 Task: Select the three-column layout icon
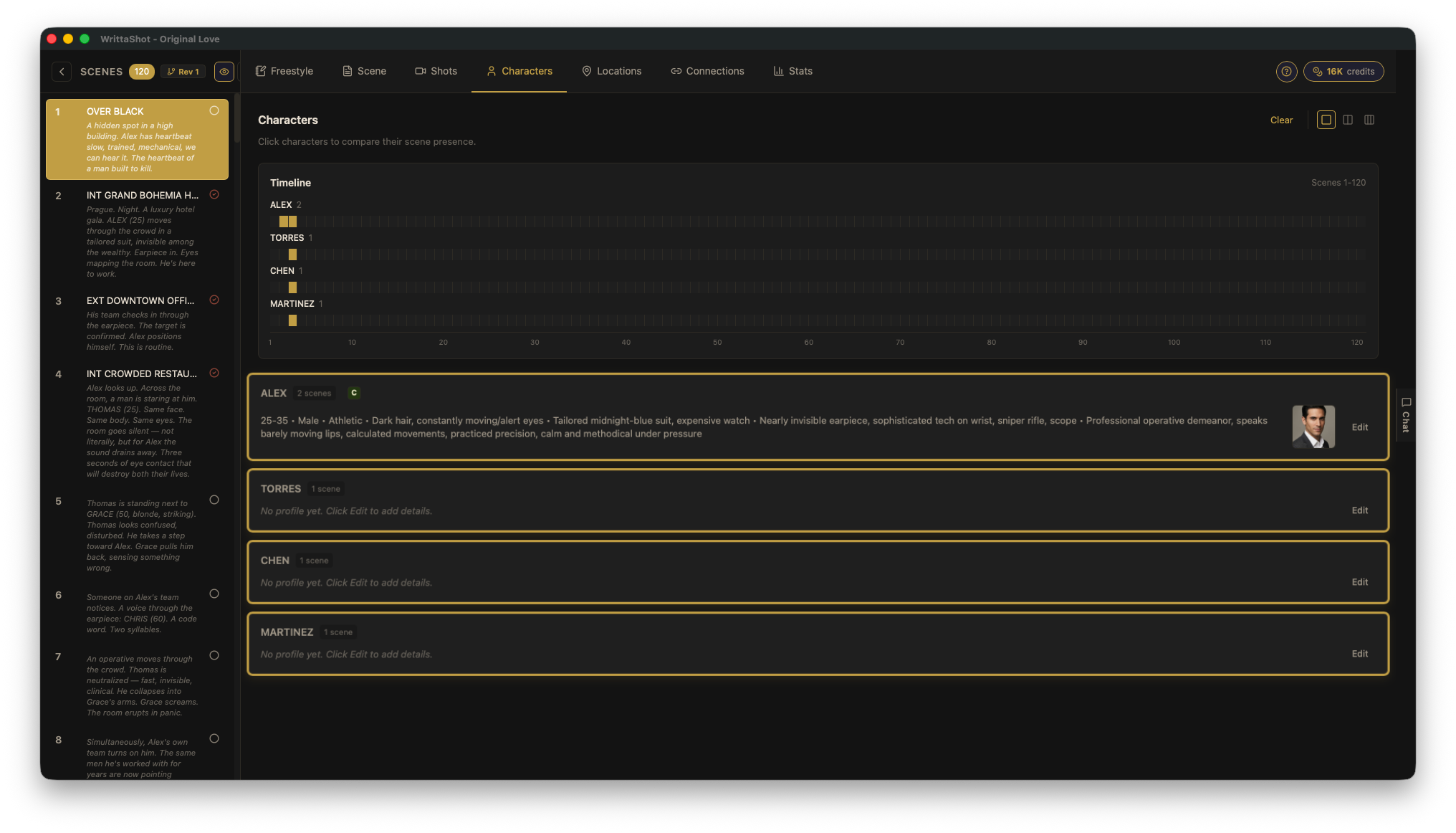(x=1369, y=120)
